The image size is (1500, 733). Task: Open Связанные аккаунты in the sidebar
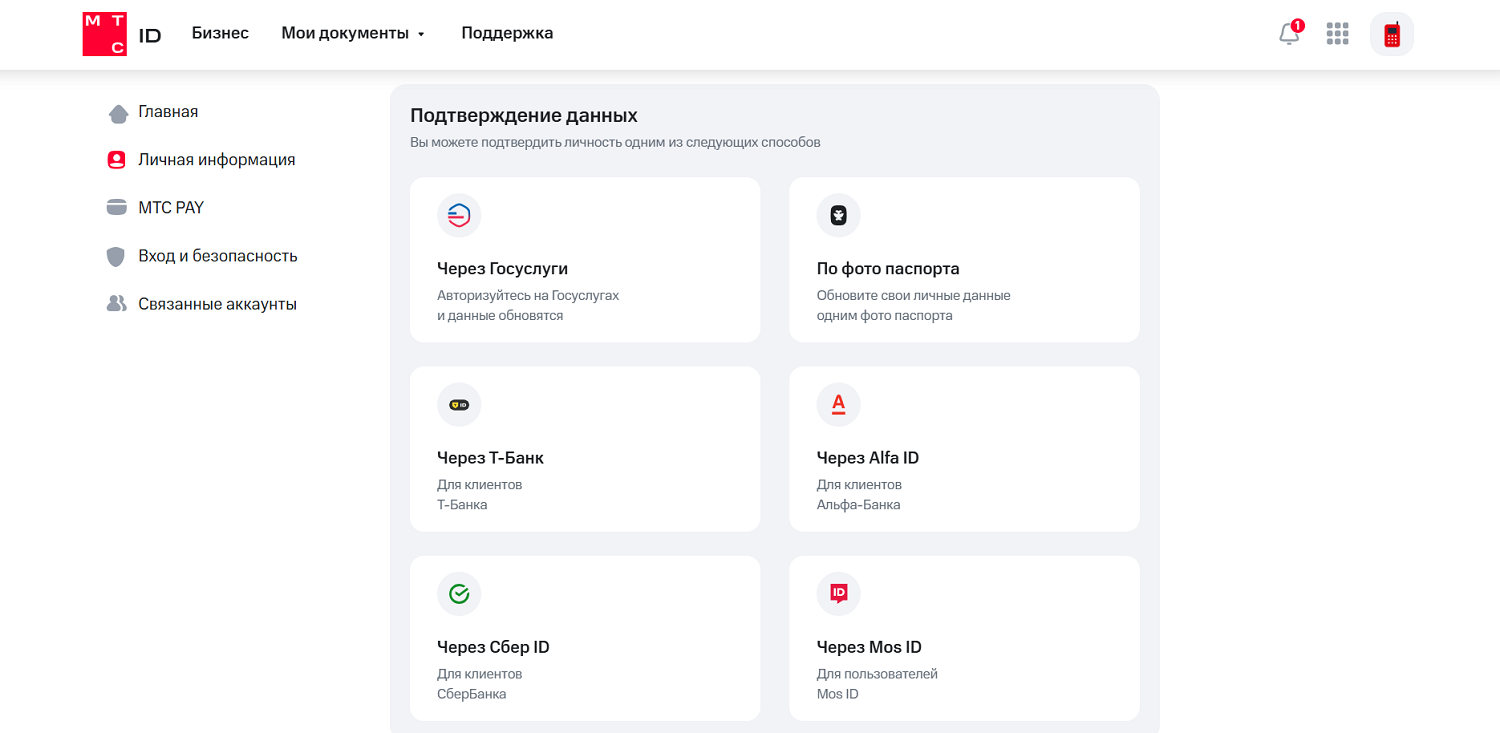tap(217, 304)
